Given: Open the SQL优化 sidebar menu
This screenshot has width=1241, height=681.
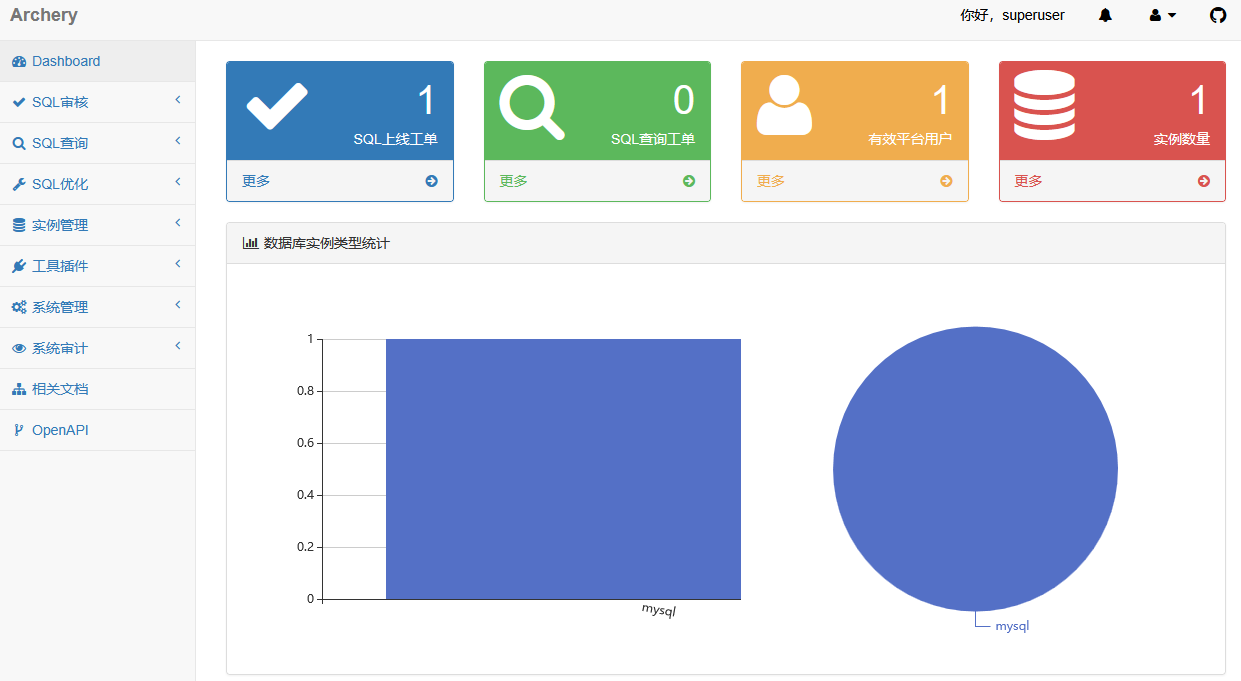Looking at the screenshot, I should 97,184.
